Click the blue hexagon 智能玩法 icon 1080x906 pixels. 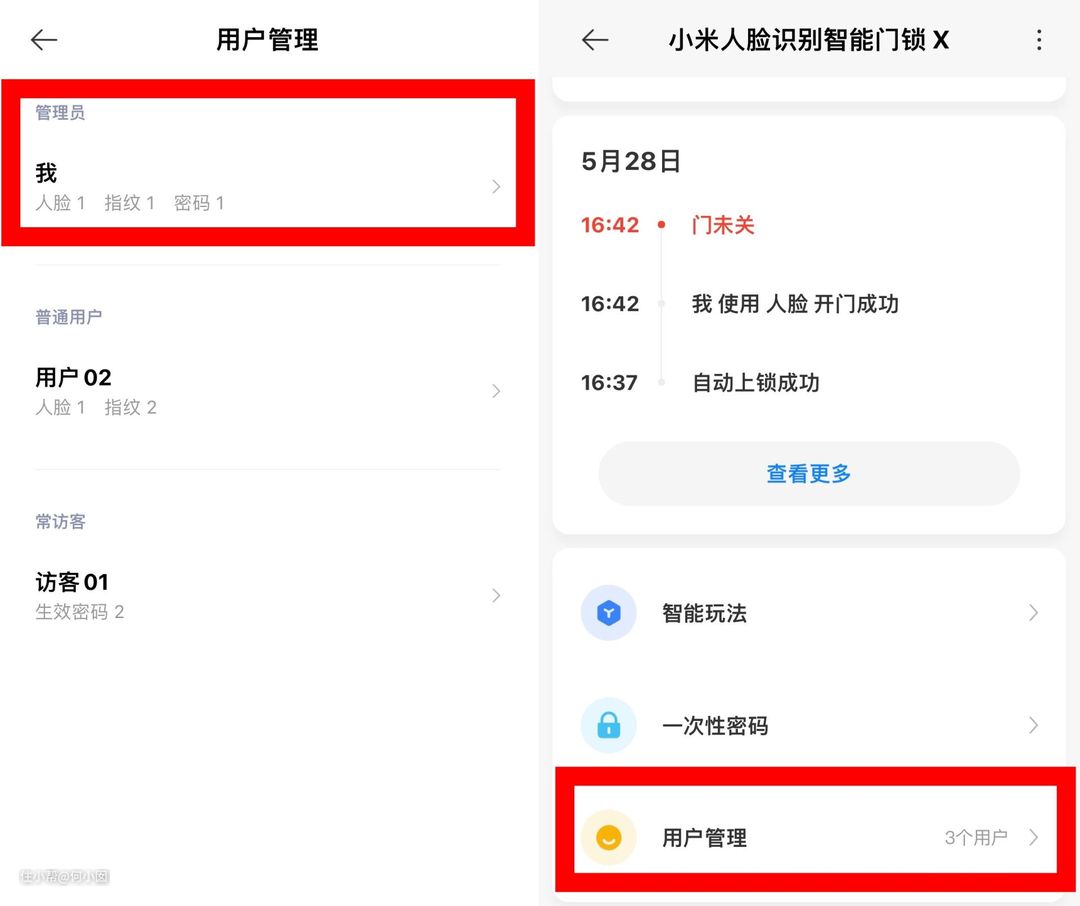point(608,613)
